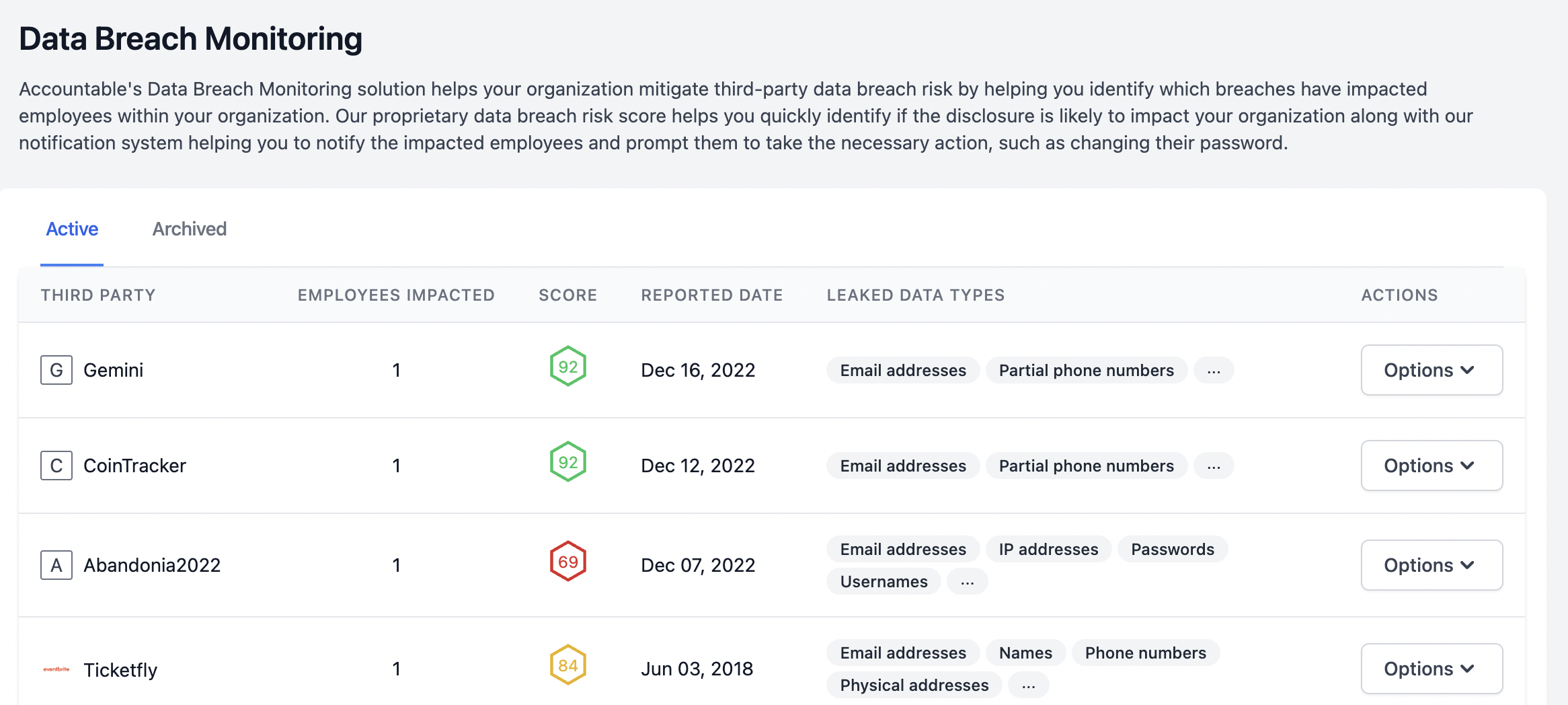Click Gemini's employees impacted count
The width and height of the screenshot is (1568, 705).
click(397, 370)
